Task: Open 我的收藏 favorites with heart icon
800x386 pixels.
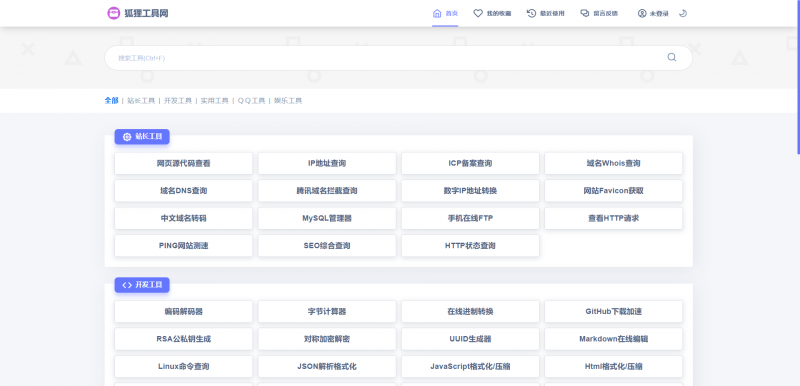Action: 492,13
